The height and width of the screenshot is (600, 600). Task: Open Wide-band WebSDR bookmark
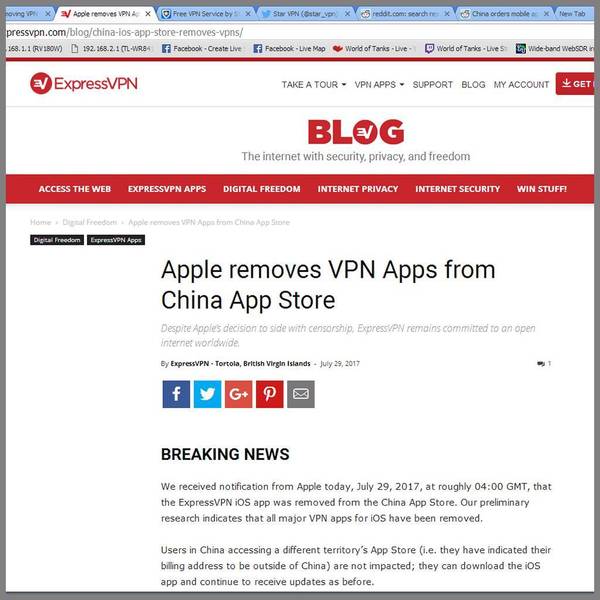click(x=555, y=49)
